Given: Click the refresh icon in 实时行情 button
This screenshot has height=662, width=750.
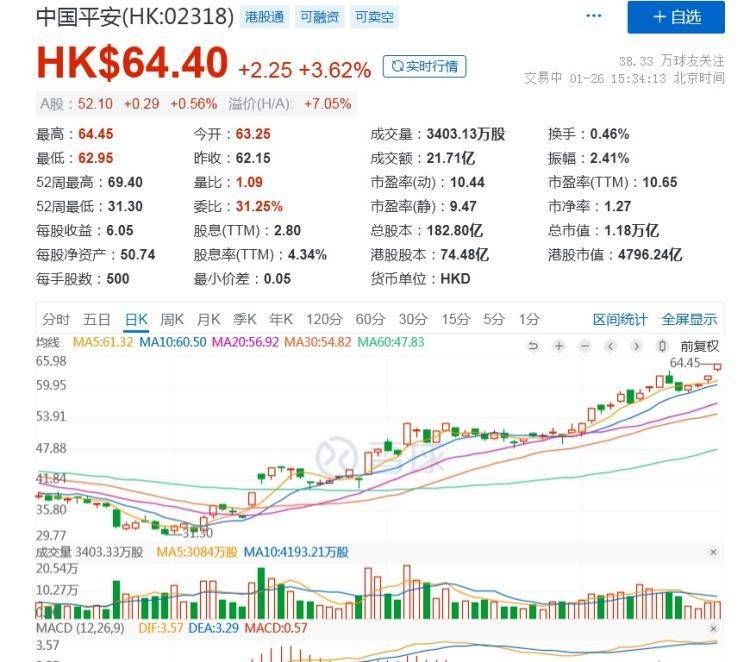Looking at the screenshot, I should [x=397, y=66].
